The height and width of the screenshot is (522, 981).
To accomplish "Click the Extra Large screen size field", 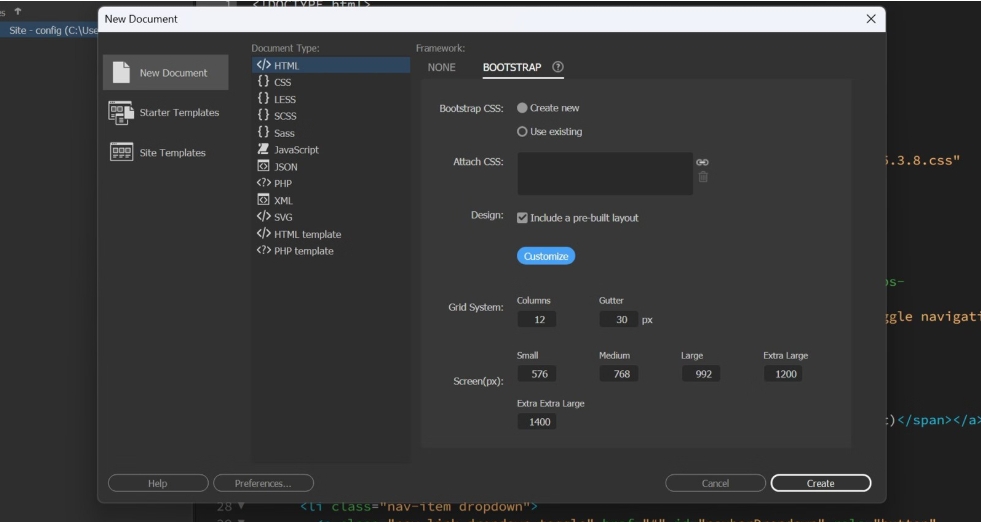I will 783,374.
